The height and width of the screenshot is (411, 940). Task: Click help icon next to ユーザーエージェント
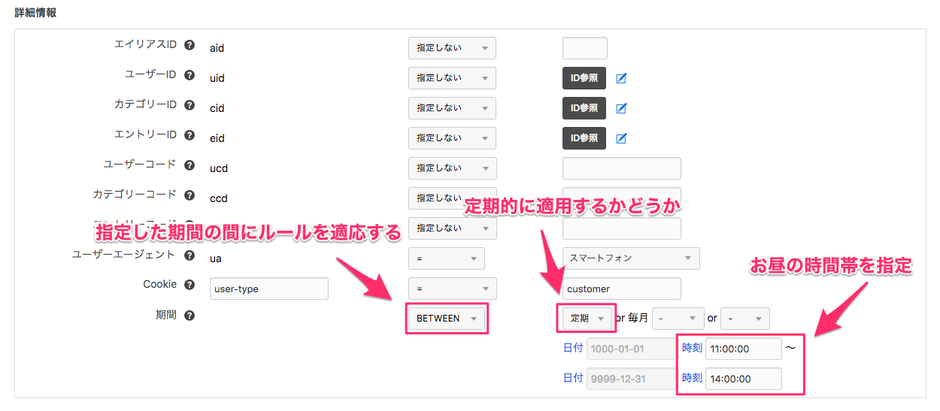click(x=189, y=256)
